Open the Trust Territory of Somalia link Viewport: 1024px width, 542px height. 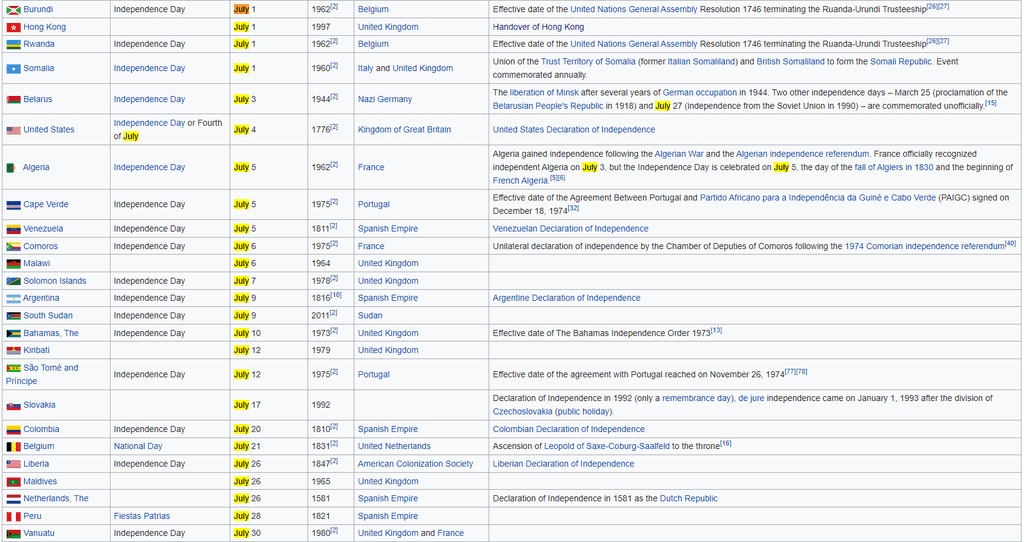click(x=588, y=61)
